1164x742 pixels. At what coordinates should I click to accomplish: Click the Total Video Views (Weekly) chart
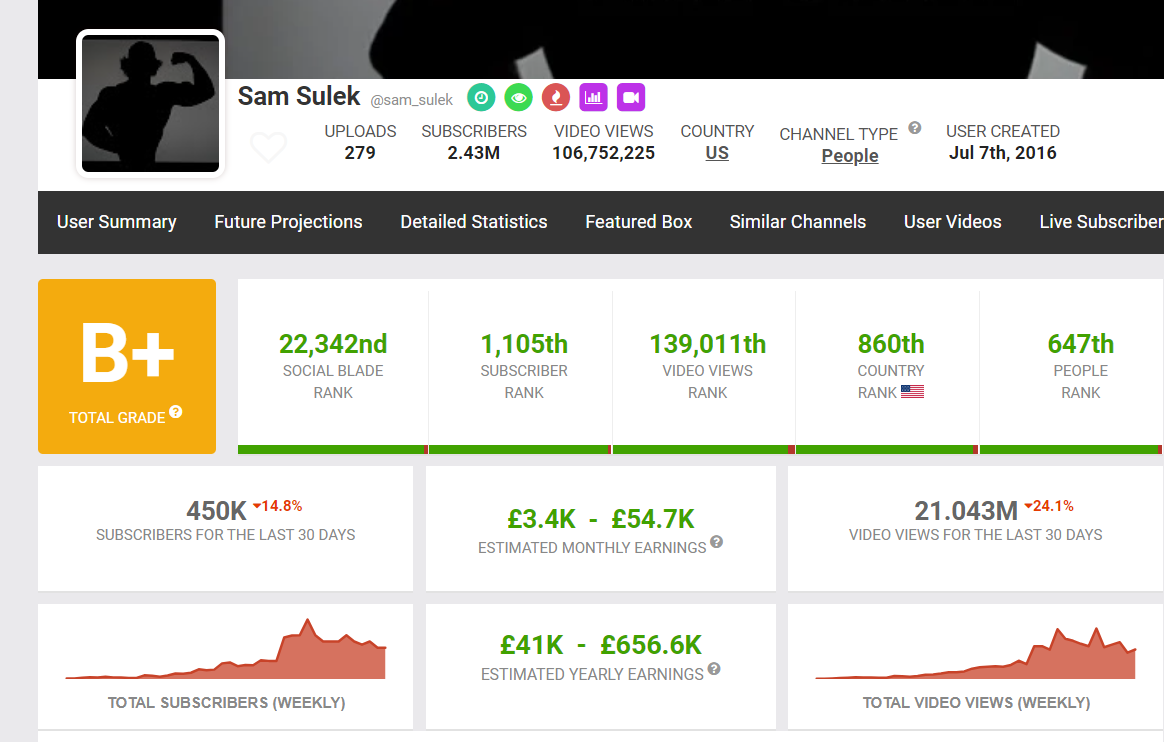tap(975, 653)
